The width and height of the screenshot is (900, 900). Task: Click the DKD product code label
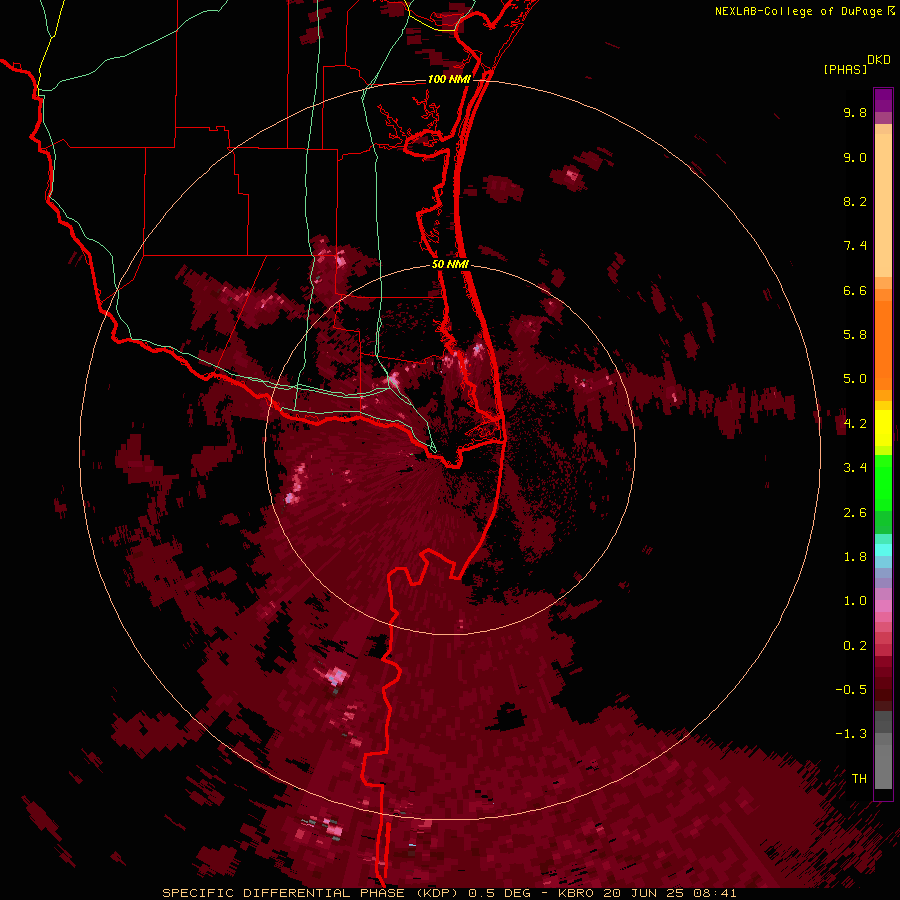tap(879, 60)
